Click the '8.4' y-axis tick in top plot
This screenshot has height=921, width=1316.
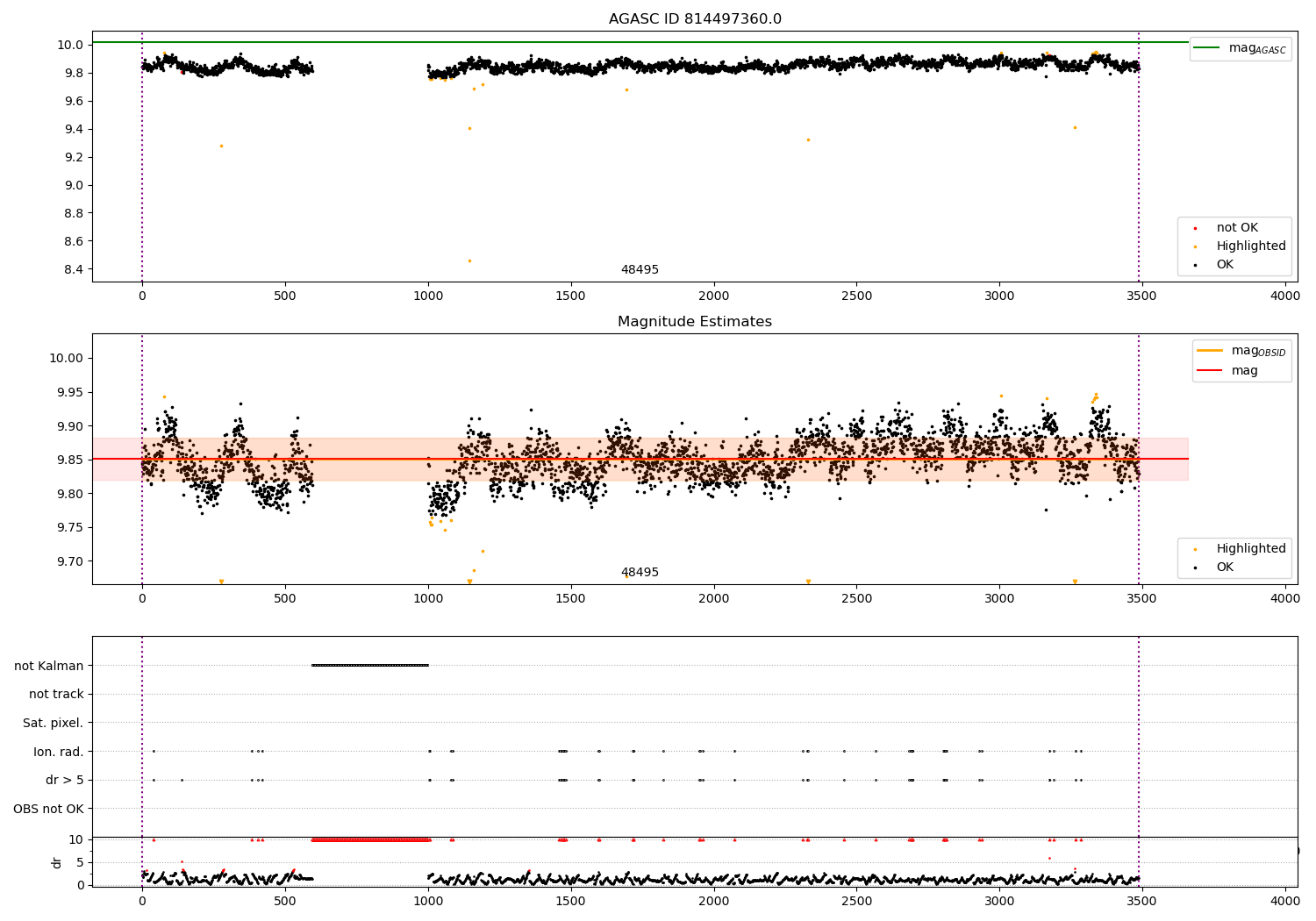point(75,269)
